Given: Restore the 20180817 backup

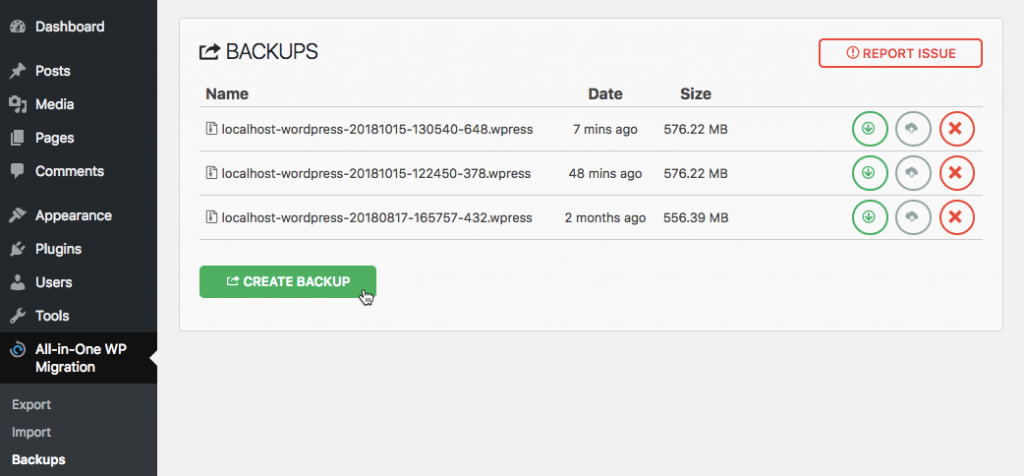Looking at the screenshot, I should tap(913, 217).
